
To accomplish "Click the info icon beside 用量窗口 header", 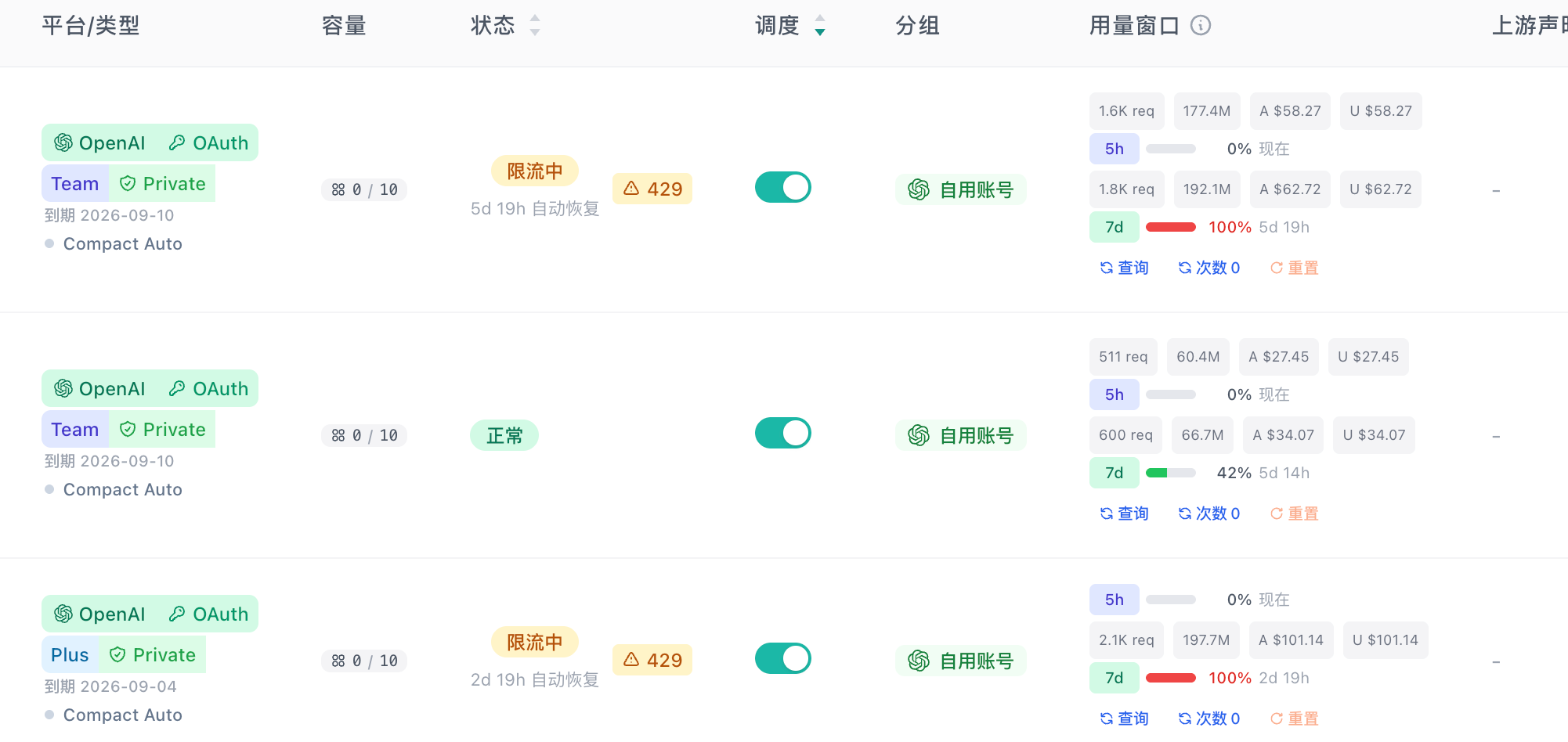I will click(1200, 26).
